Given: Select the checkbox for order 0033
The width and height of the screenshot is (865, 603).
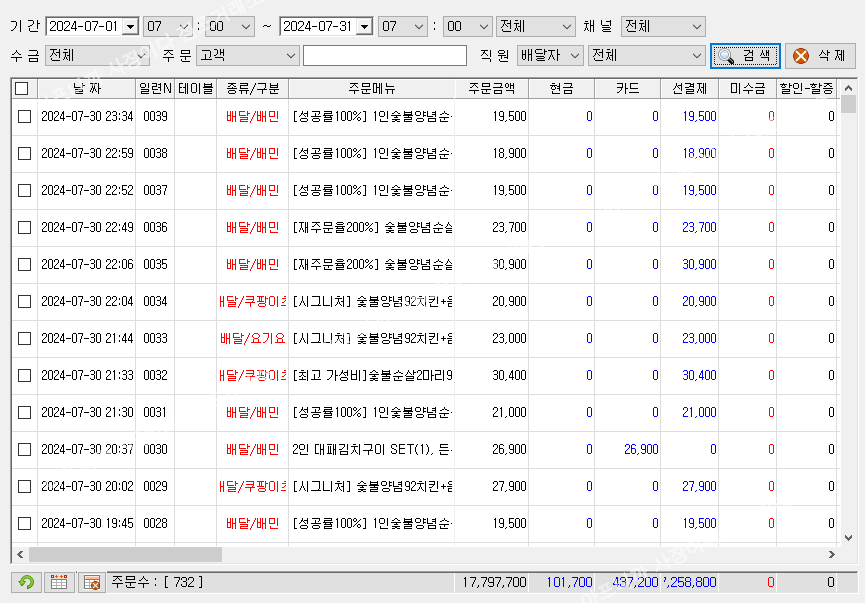Looking at the screenshot, I should click(x=24, y=339).
